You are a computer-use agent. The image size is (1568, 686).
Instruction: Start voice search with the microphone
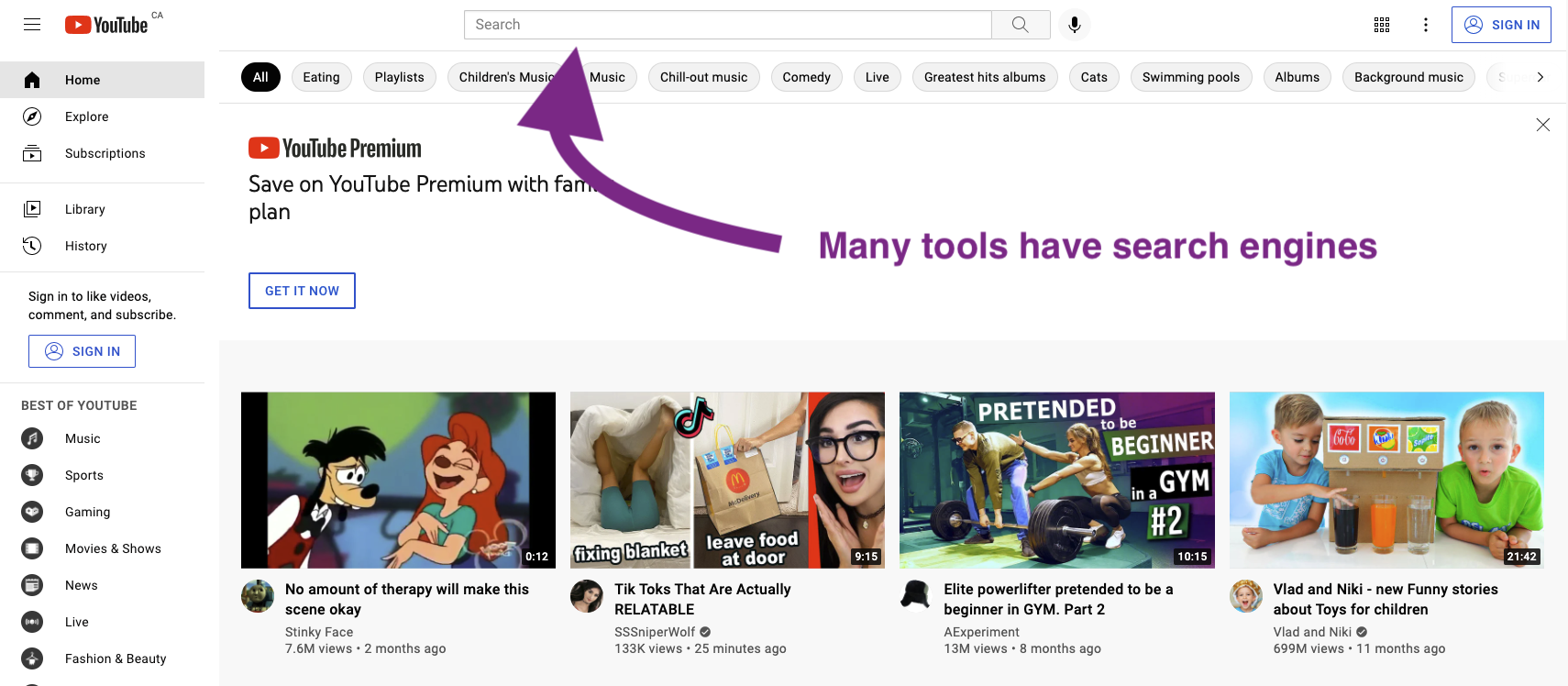pyautogui.click(x=1075, y=25)
